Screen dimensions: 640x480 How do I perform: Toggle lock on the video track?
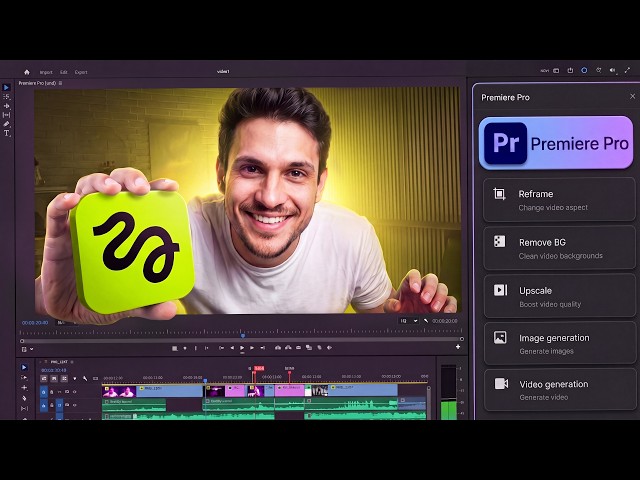coord(51,392)
